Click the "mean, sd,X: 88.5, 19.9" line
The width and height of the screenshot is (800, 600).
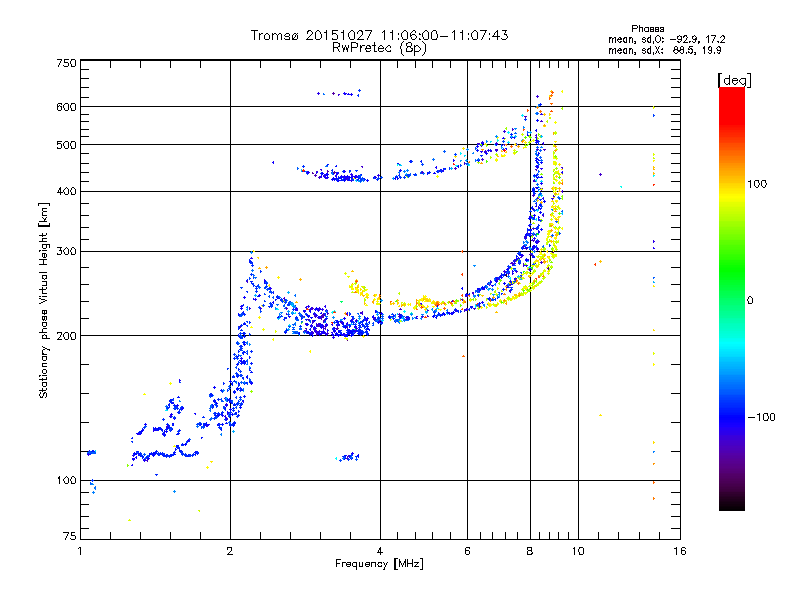point(664,50)
